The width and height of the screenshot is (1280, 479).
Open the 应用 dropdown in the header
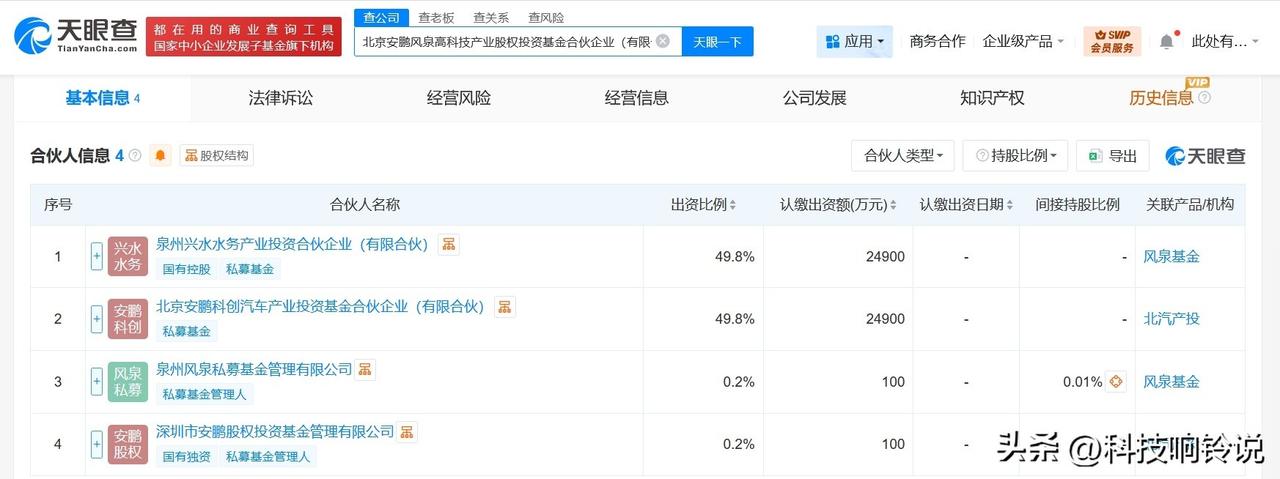[x=855, y=42]
